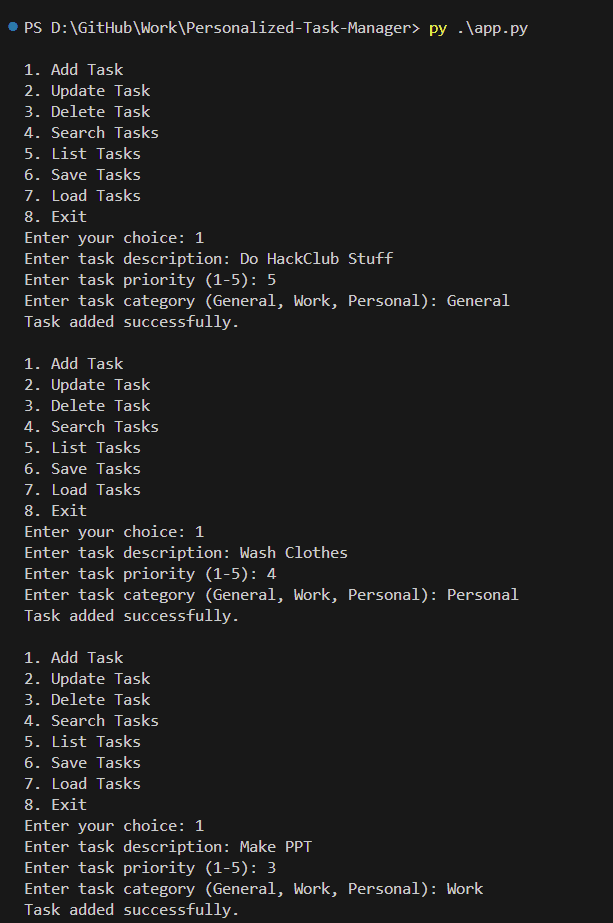The height and width of the screenshot is (923, 613).
Task: Click 3. Delete Task in the second menu
Action: point(87,406)
